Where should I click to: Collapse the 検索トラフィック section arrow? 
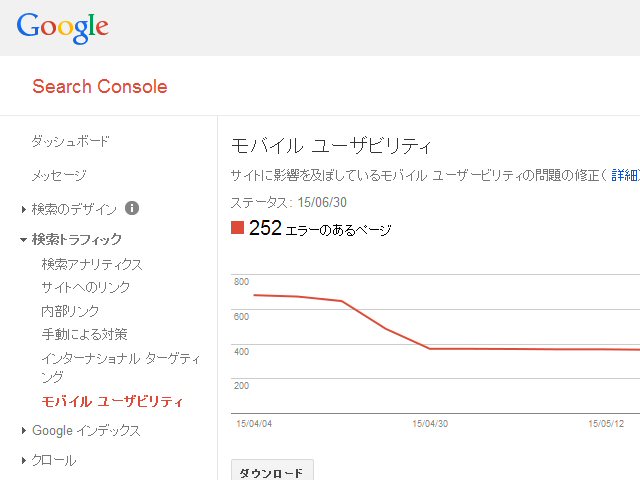[x=24, y=240]
